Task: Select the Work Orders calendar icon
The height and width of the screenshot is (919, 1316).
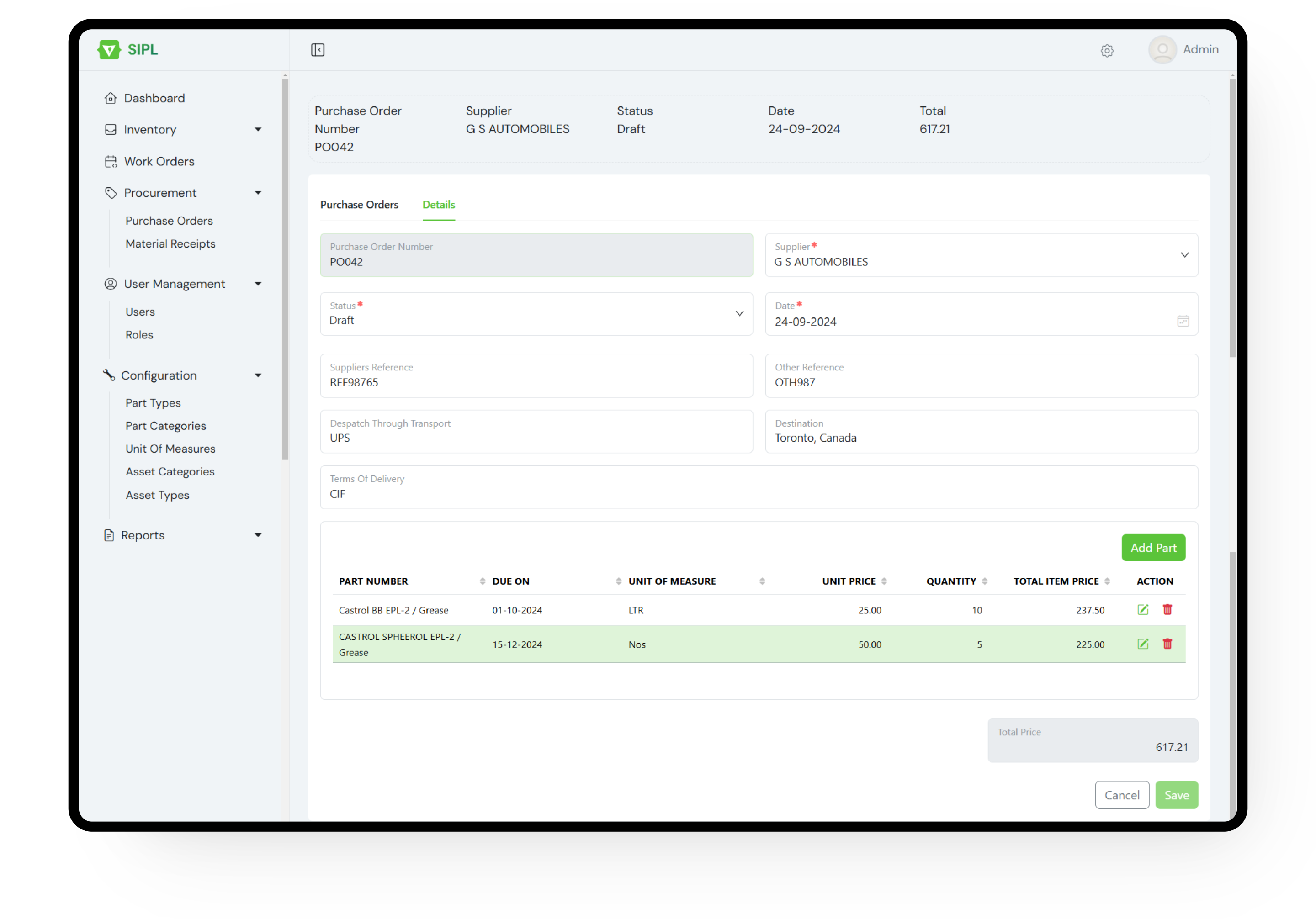Action: [110, 162]
